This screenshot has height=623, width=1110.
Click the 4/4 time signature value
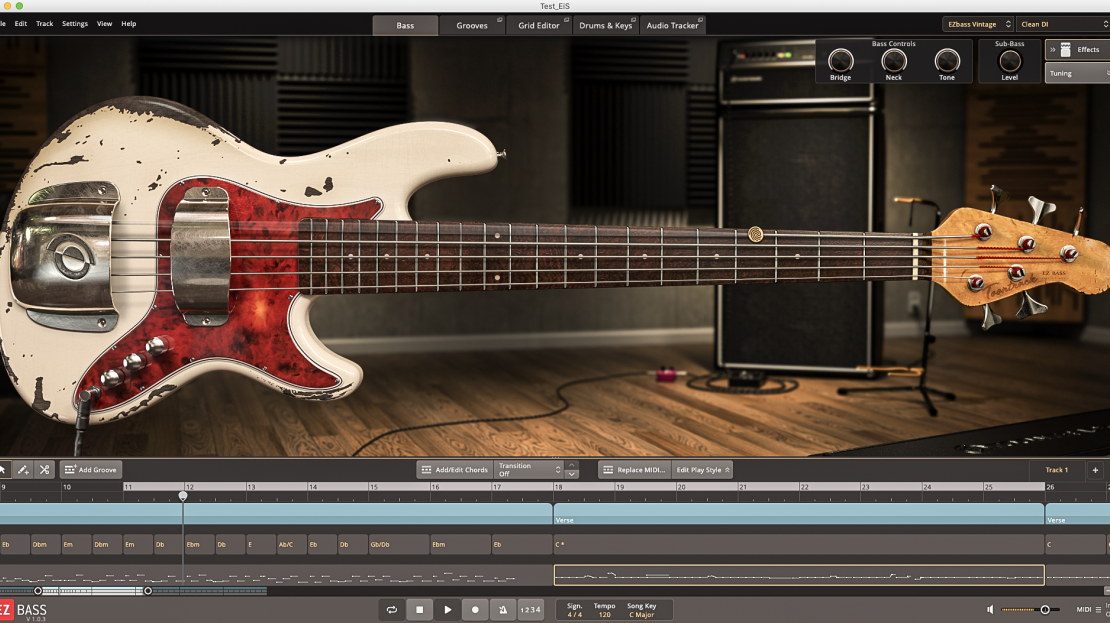pyautogui.click(x=575, y=615)
